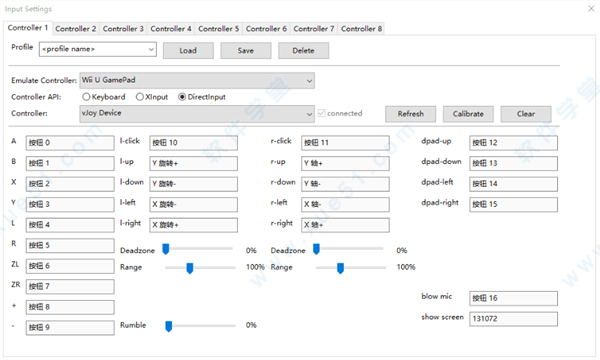600x360 pixels.
Task: Click the dpad-up mapping field
Action: coord(514,143)
